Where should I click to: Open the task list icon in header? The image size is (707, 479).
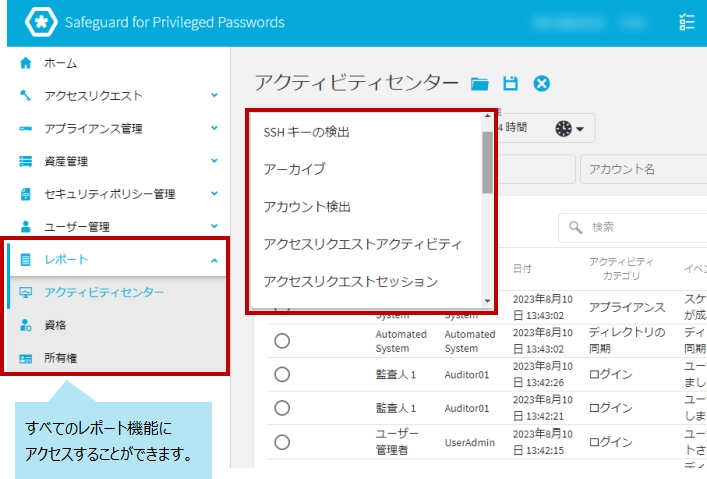point(687,22)
